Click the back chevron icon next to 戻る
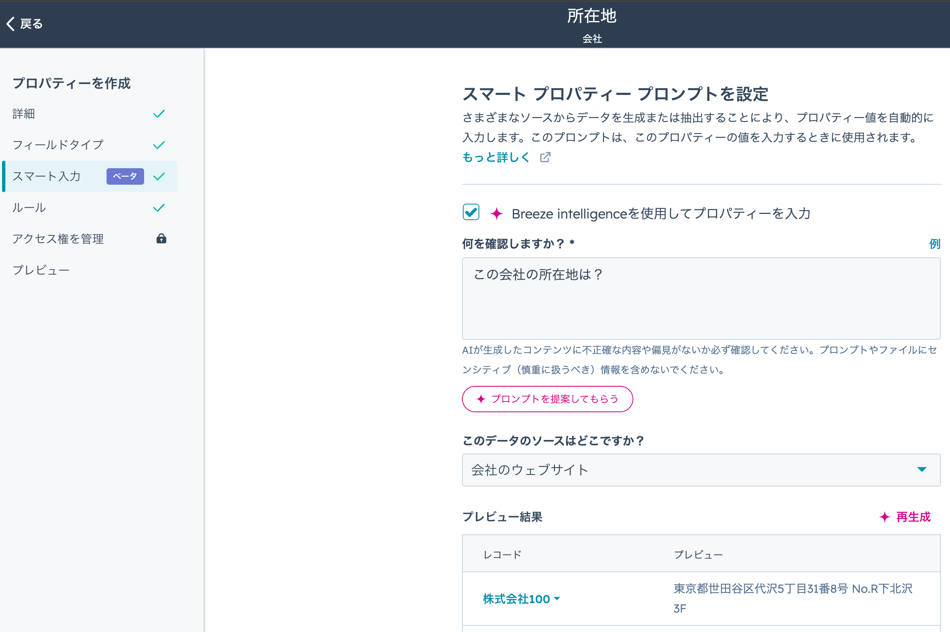The image size is (950, 632). click(x=11, y=24)
